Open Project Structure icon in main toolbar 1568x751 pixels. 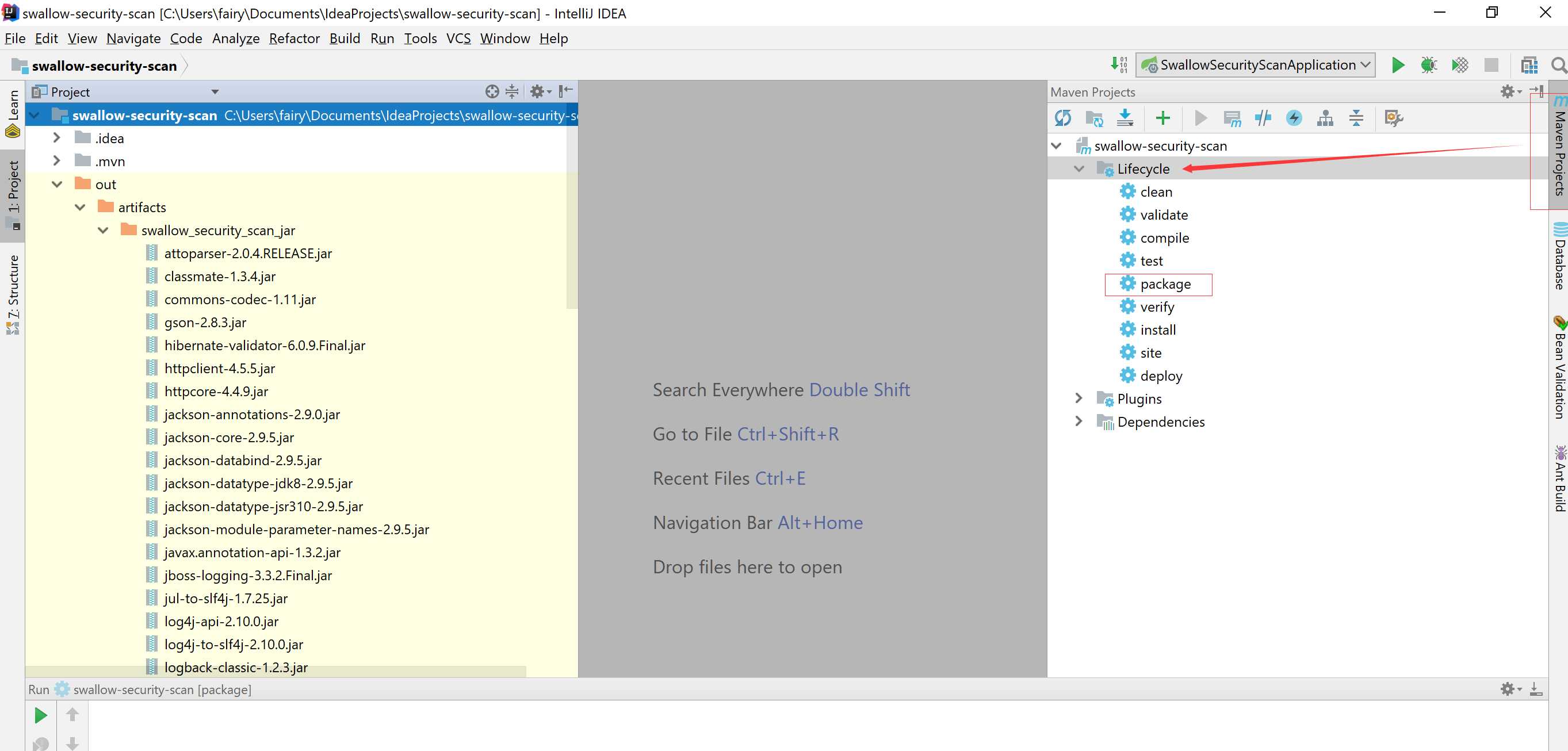tap(1529, 65)
